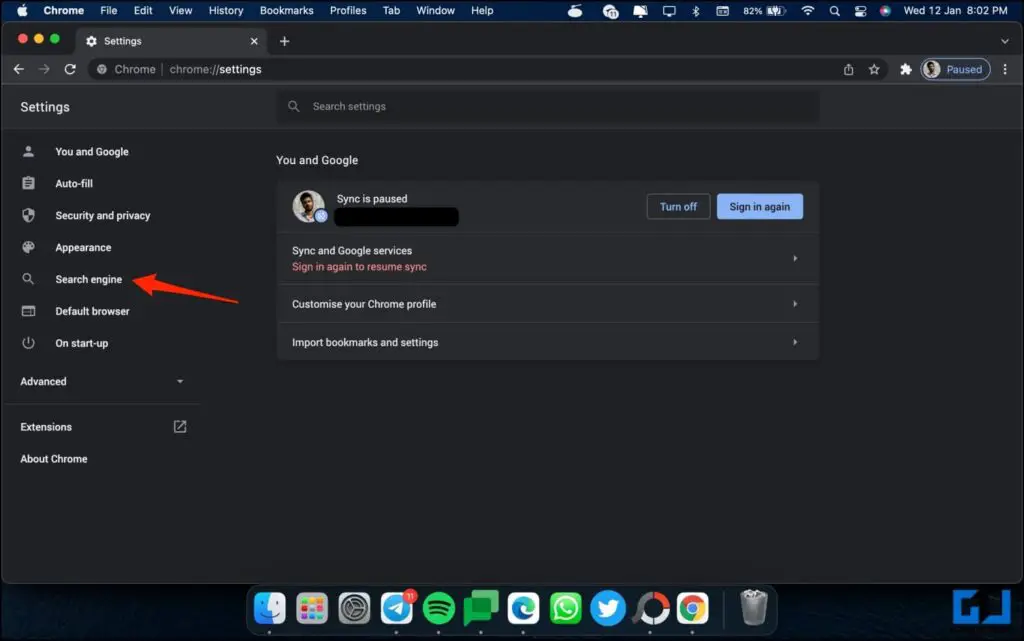The height and width of the screenshot is (641, 1024).
Task: Open On start-up settings section
Action: click(x=82, y=343)
